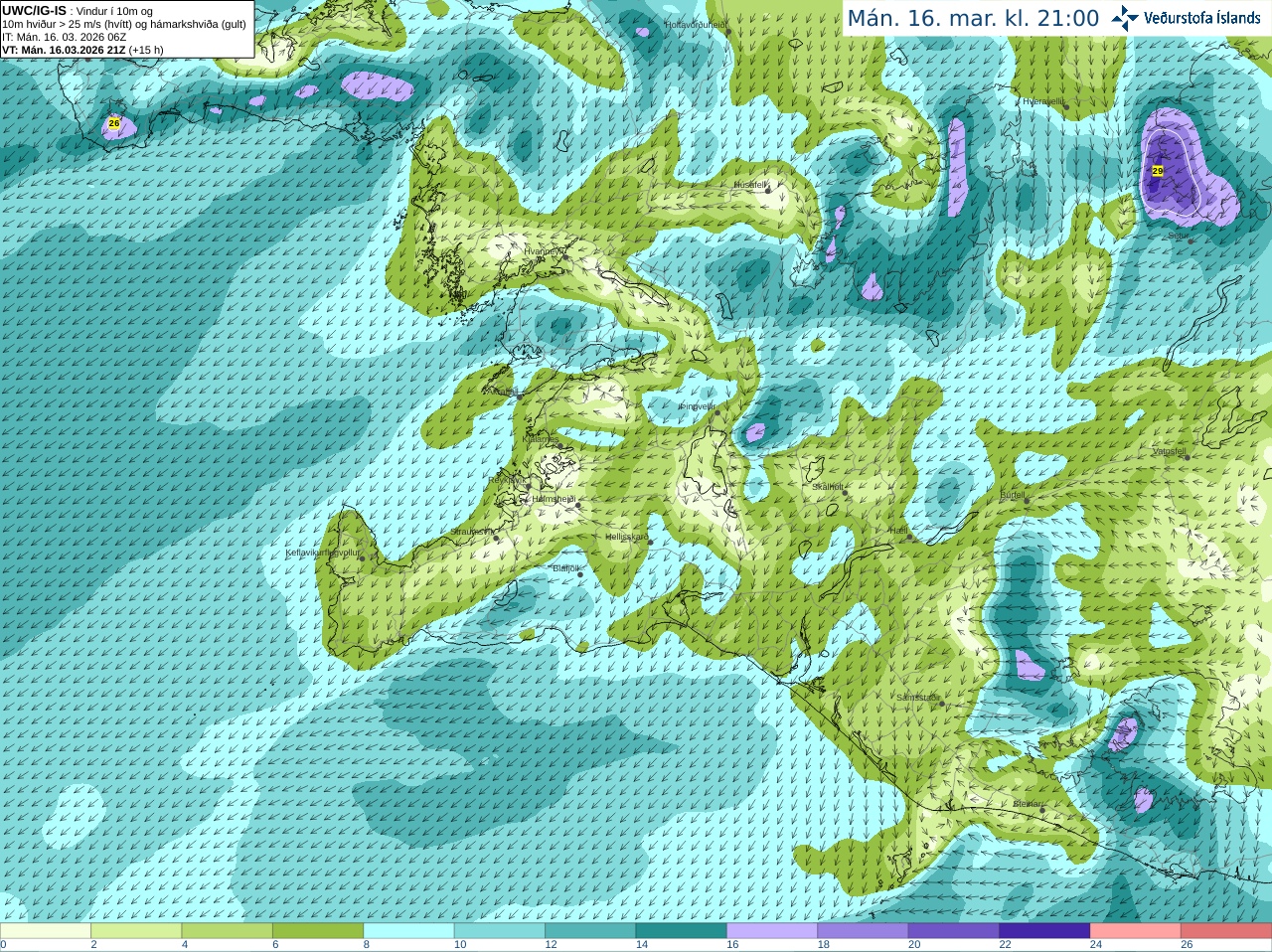Click the Holtavörðuheiði station label
The height and width of the screenshot is (952, 1272).
(696, 24)
